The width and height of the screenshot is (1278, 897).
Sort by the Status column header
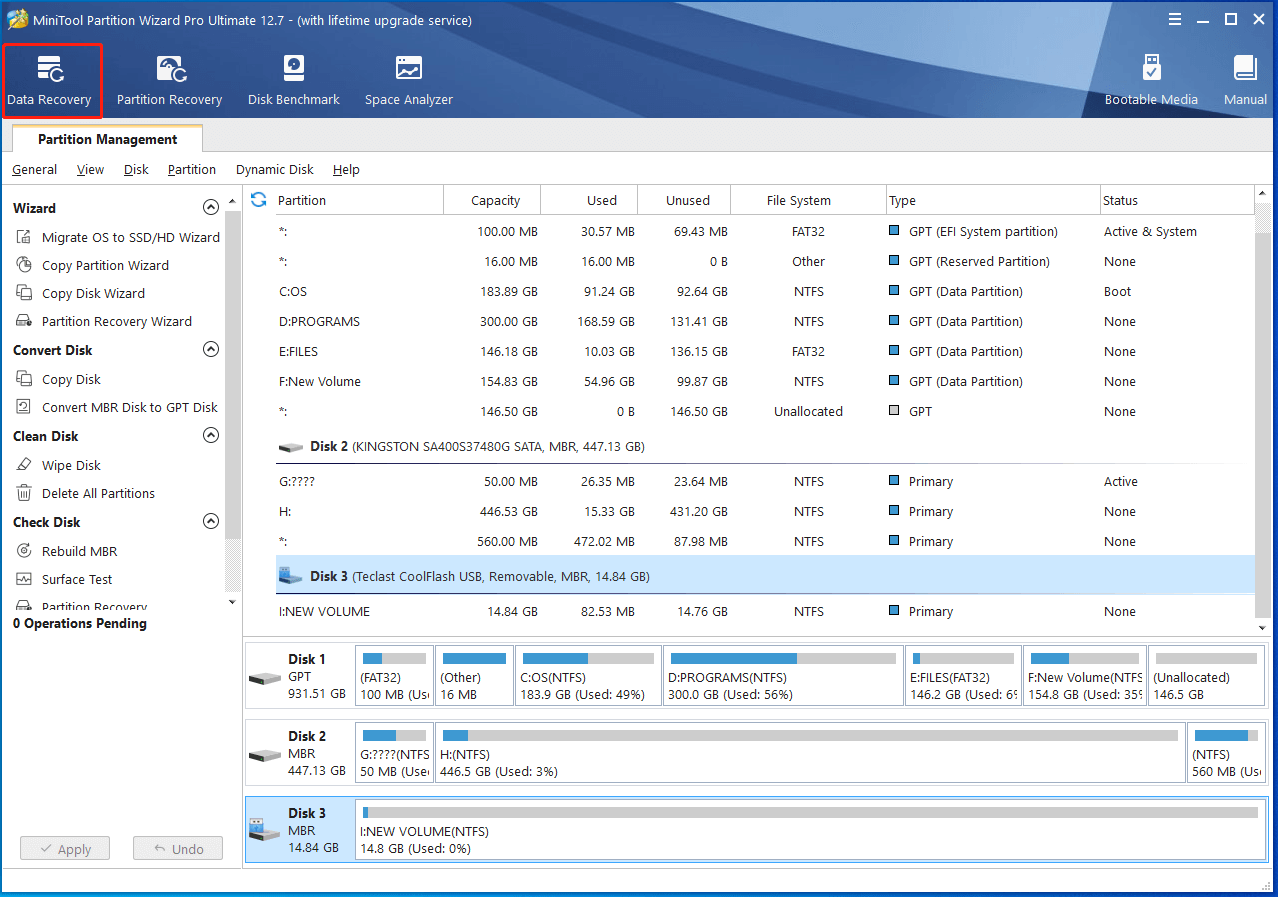pos(1177,200)
